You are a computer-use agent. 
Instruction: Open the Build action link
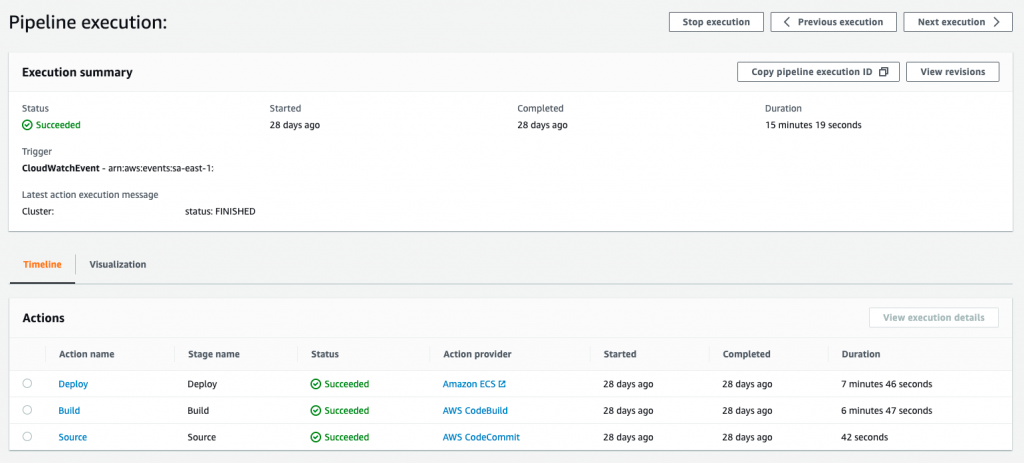coord(69,411)
